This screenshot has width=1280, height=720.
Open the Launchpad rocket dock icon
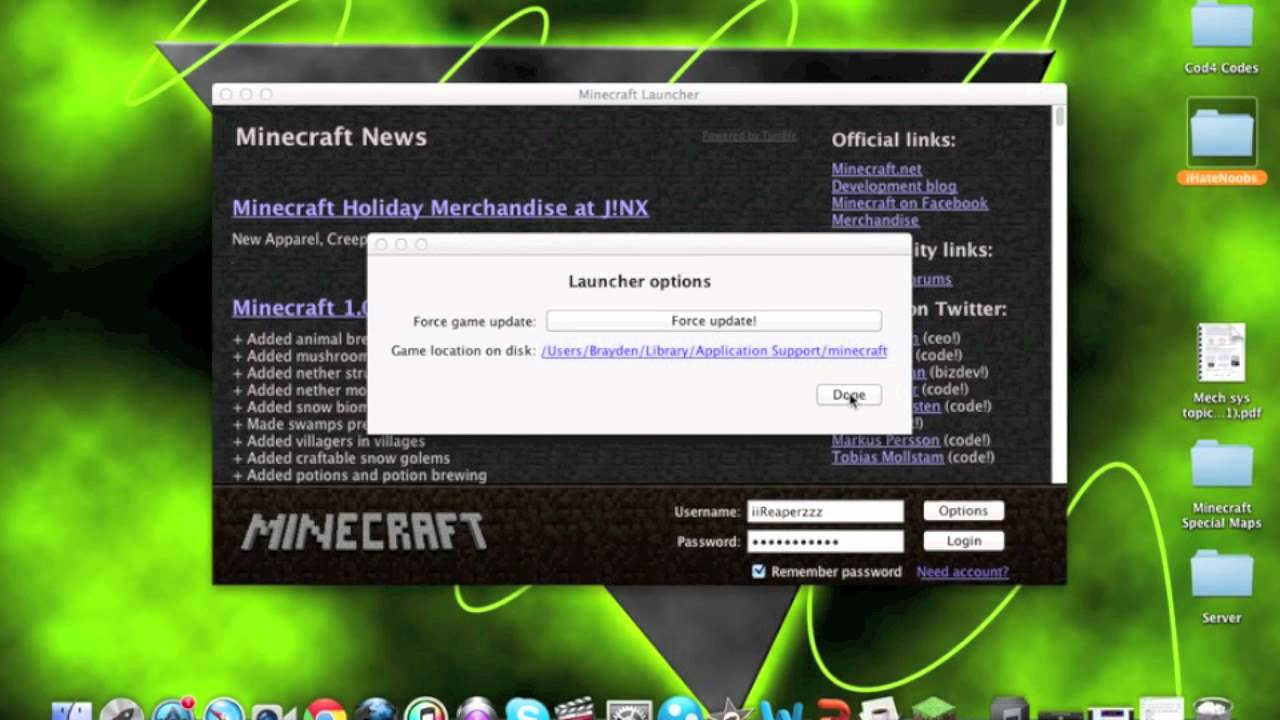pyautogui.click(x=122, y=711)
